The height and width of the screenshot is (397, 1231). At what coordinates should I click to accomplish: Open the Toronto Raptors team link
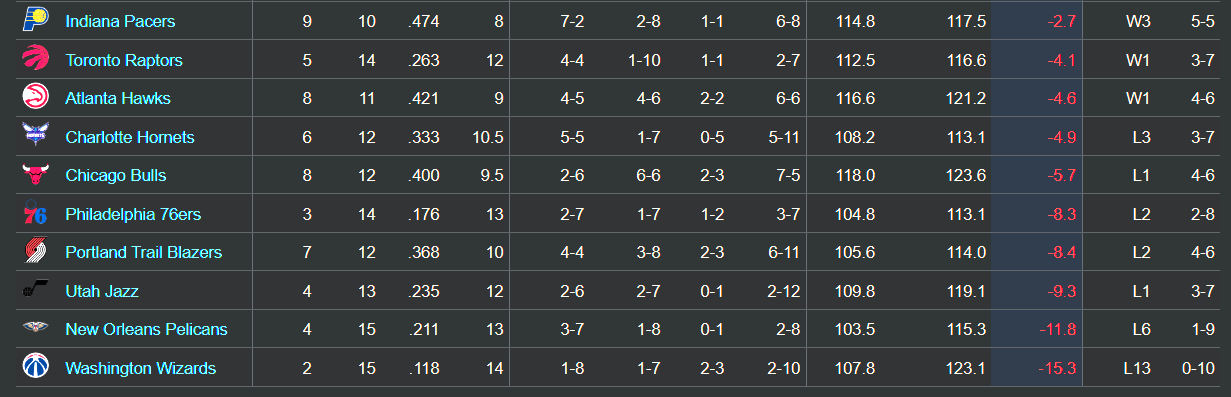click(124, 60)
